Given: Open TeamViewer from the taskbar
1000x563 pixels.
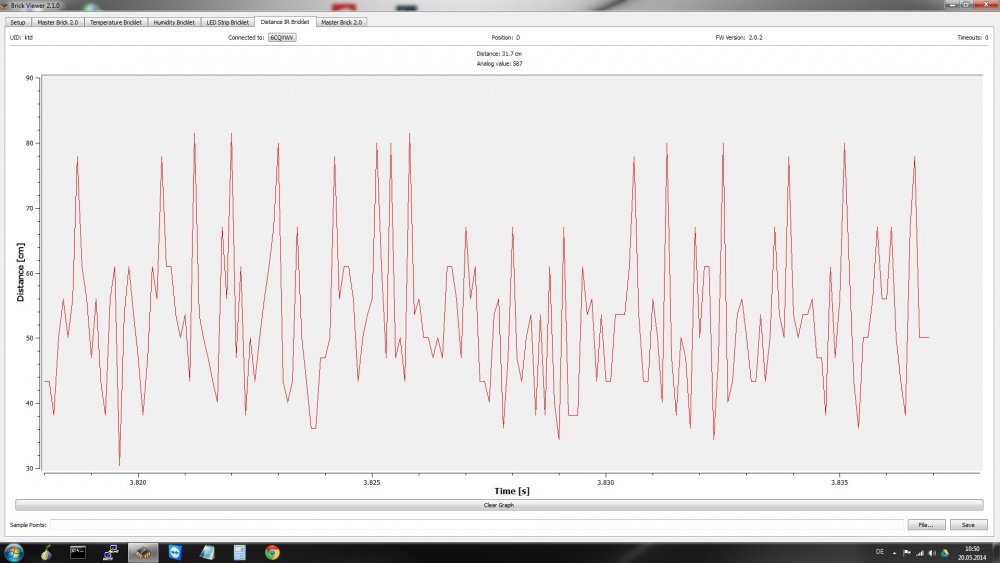Looking at the screenshot, I should (176, 552).
